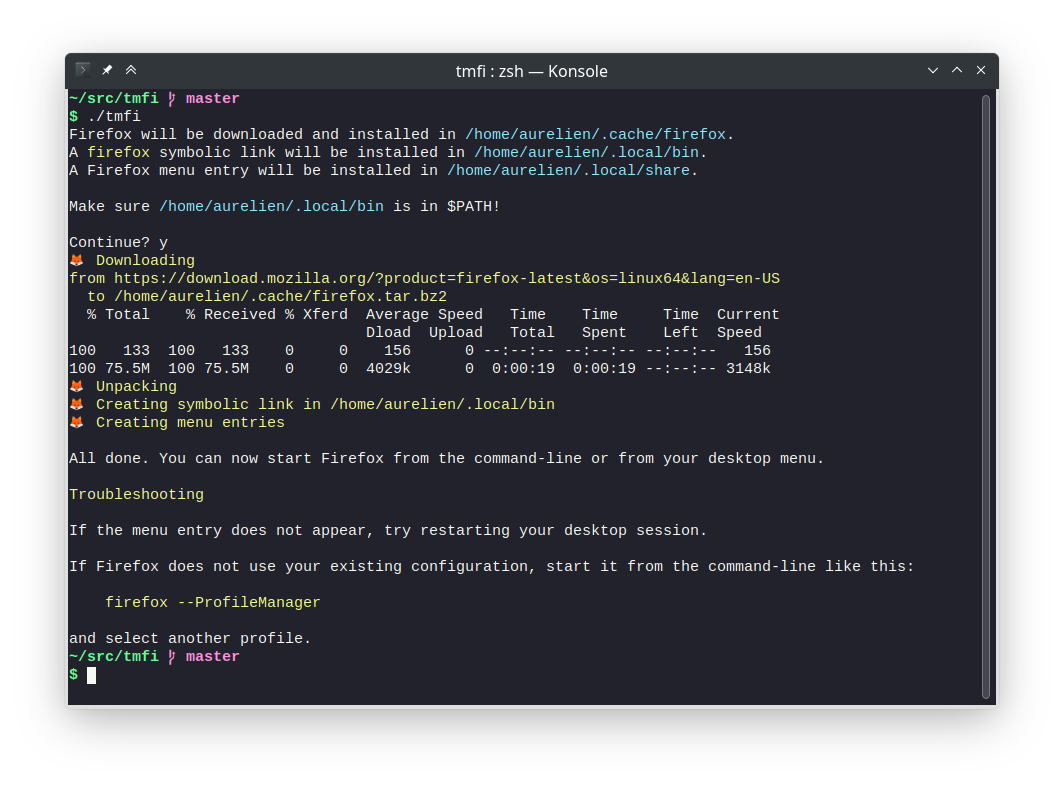
Task: Click the terminal cursor at the prompt
Action: click(x=92, y=675)
